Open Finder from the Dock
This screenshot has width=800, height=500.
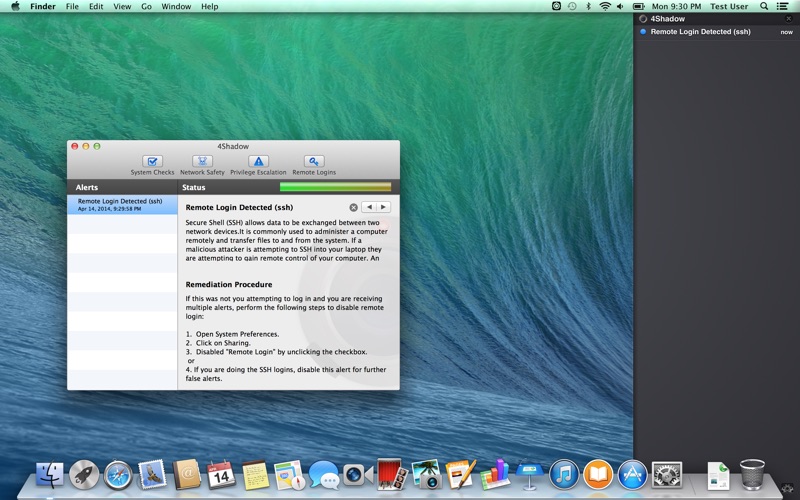[49, 474]
